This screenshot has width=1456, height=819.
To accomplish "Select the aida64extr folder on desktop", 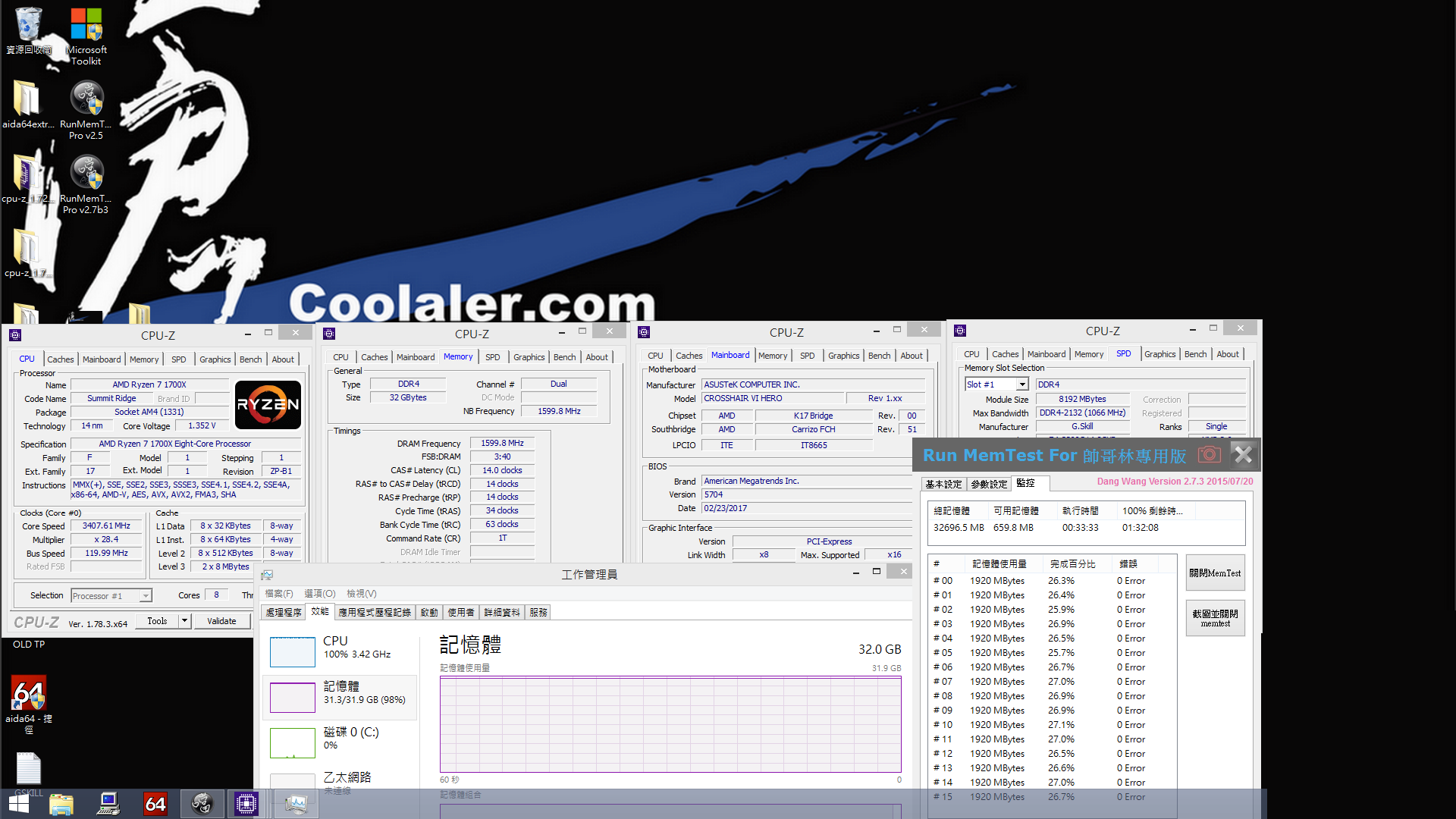I will [27, 105].
